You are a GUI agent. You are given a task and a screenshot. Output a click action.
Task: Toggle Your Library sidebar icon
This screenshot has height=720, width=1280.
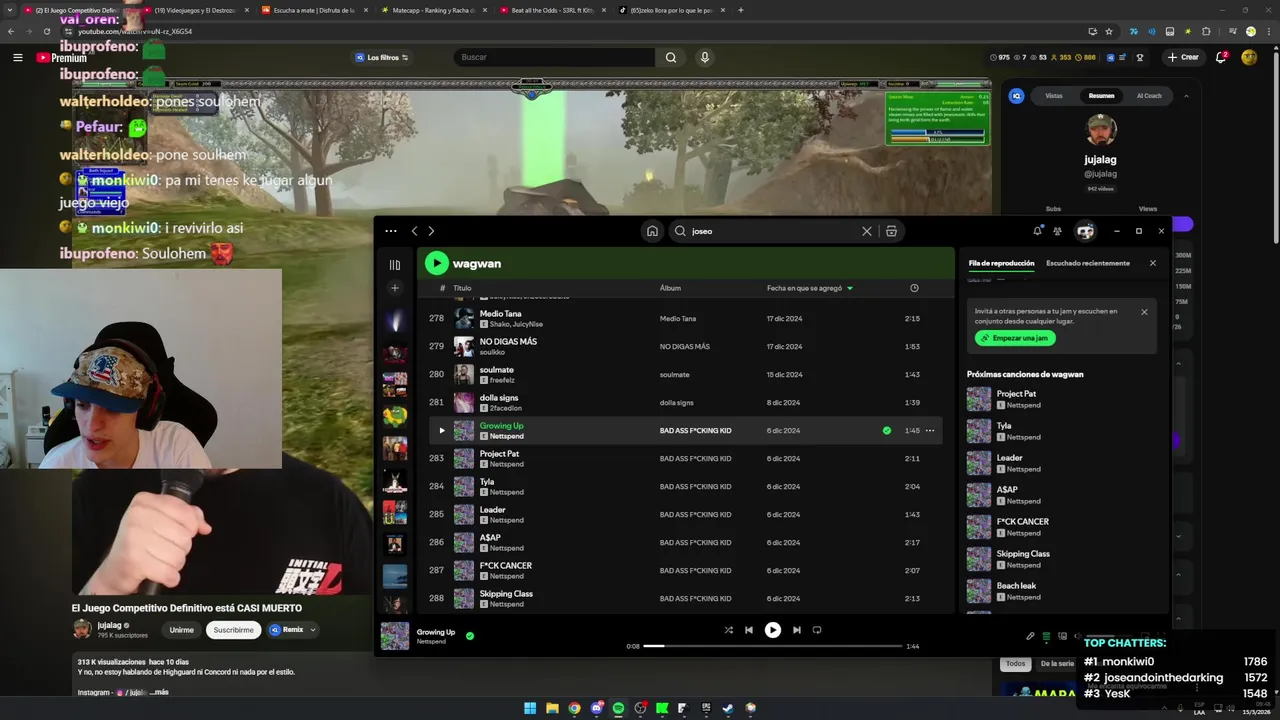pos(395,265)
